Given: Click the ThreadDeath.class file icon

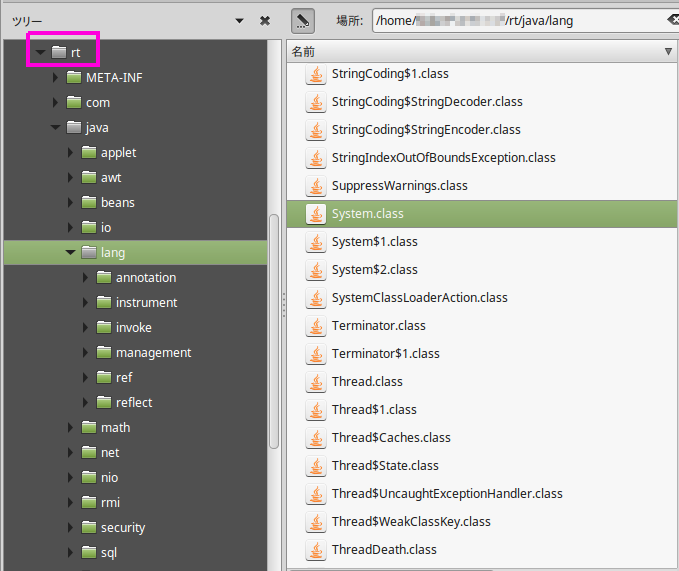Looking at the screenshot, I should pyautogui.click(x=316, y=550).
